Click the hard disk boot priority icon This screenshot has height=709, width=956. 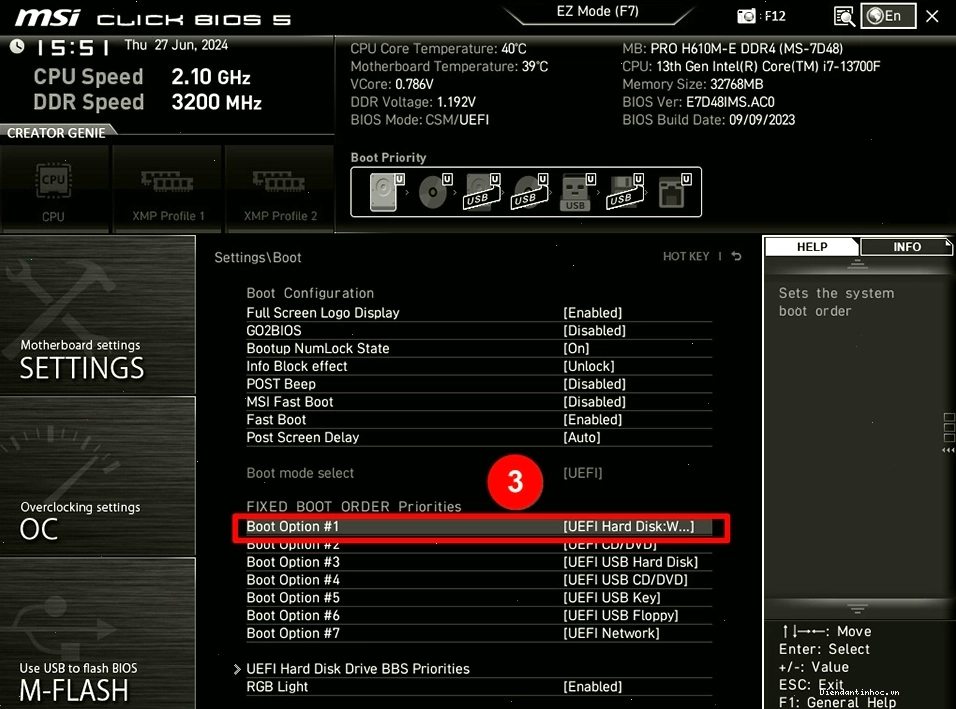click(386, 192)
